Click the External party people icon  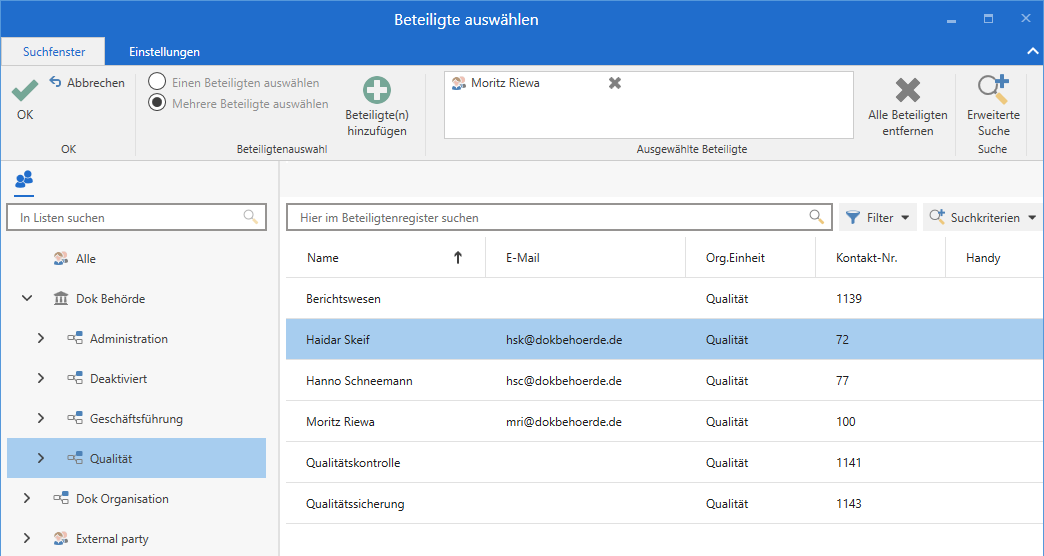[61, 538]
